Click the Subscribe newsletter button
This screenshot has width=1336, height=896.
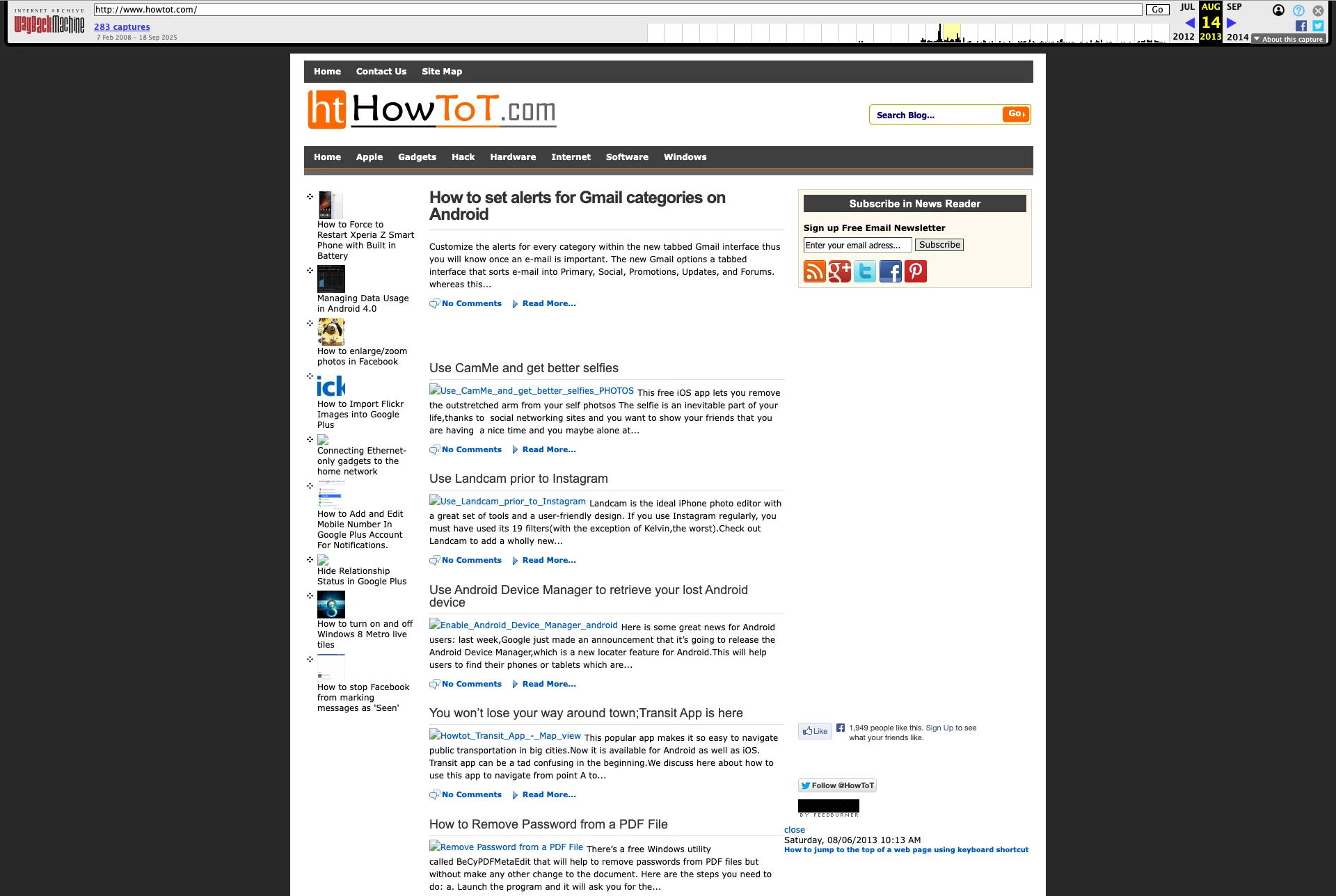tap(939, 245)
